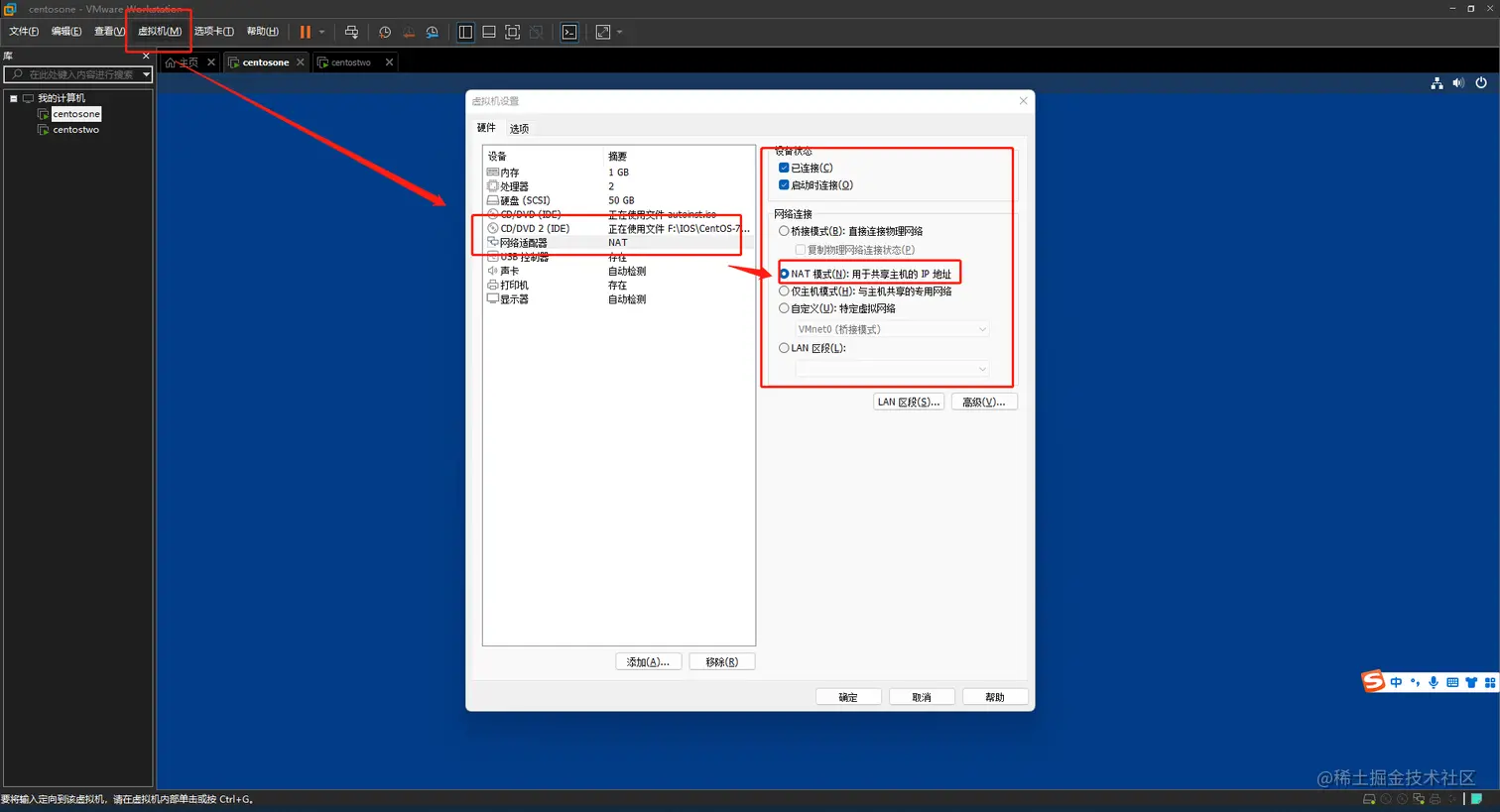The image size is (1500, 812).
Task: Click the orange Pause virtual machine icon
Action: pos(306,32)
